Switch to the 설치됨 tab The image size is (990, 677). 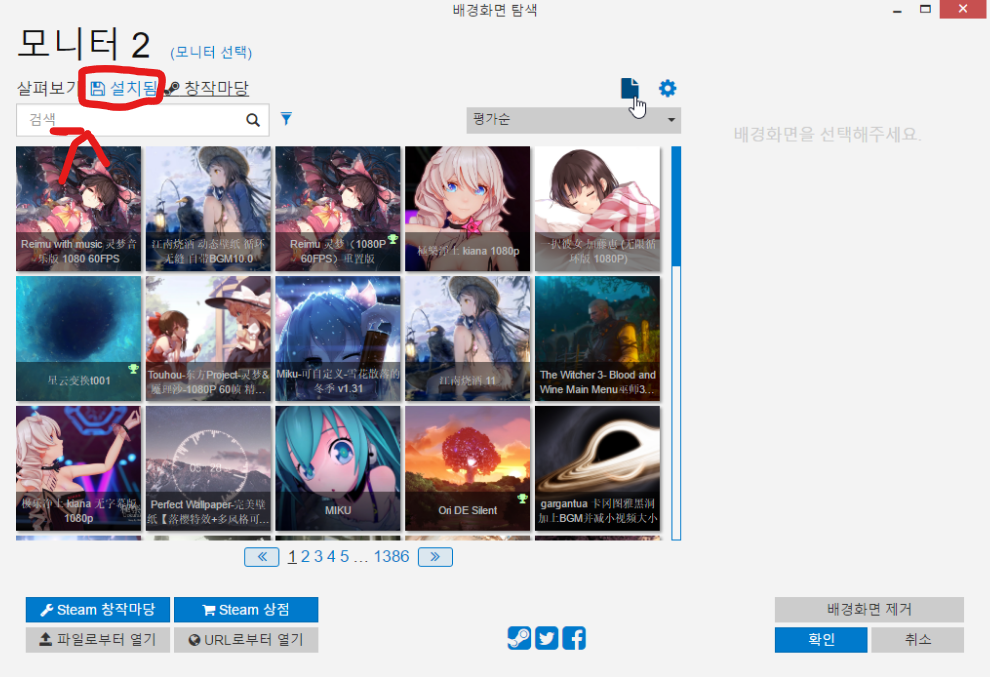click(124, 88)
